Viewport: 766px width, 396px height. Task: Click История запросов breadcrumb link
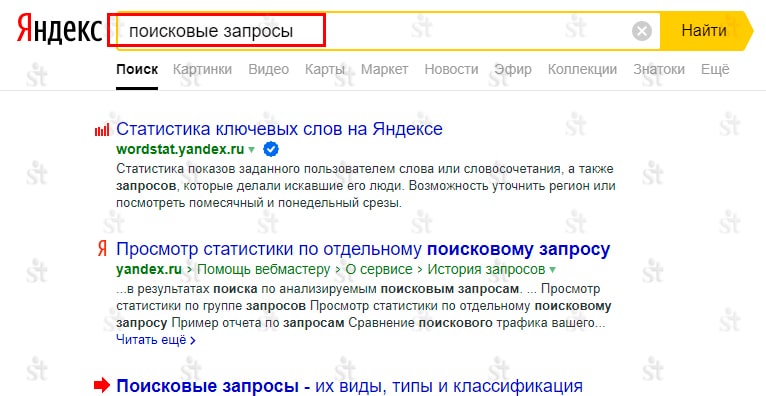(x=486, y=270)
